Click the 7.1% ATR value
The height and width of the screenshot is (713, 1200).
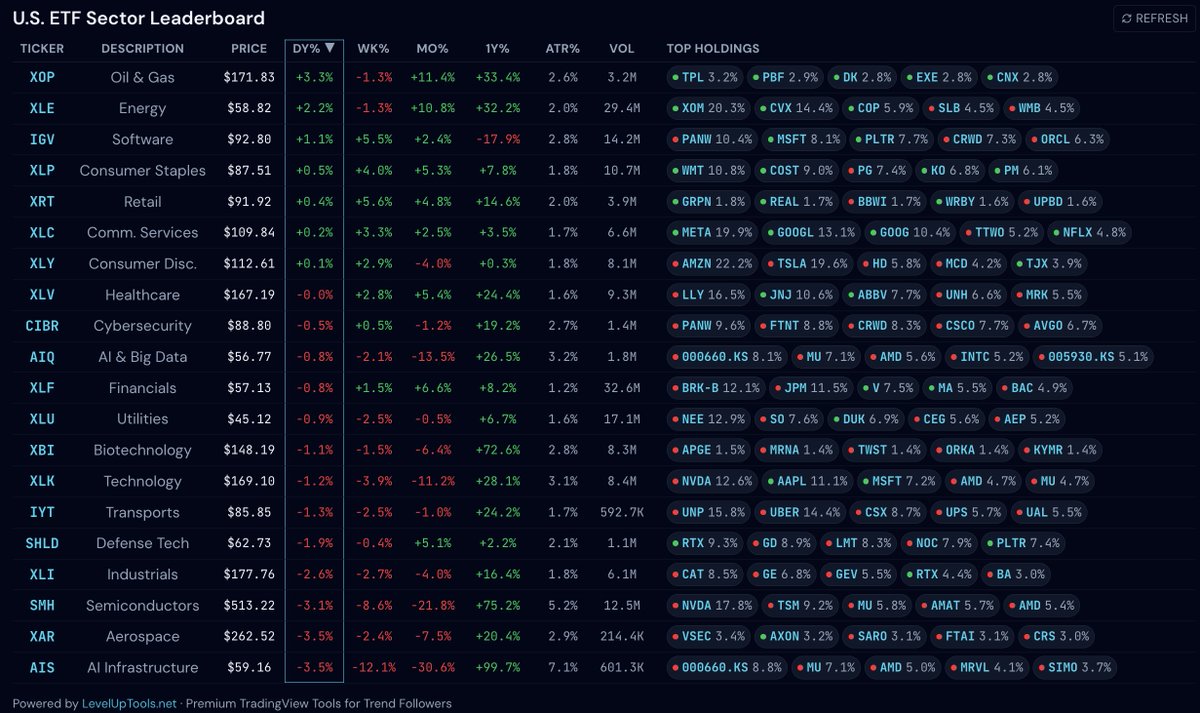[562, 667]
